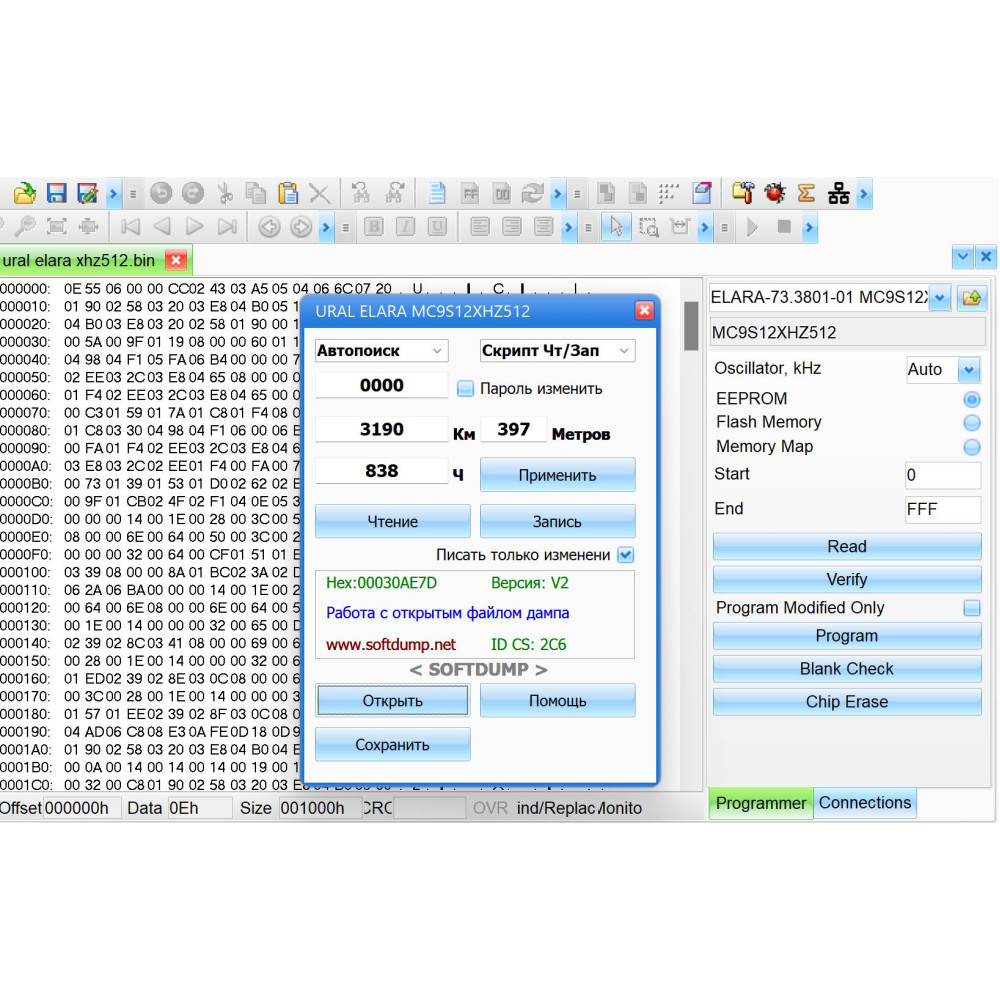The height and width of the screenshot is (1000, 1000).
Task: Cut selection with the scissors icon
Action: [224, 193]
